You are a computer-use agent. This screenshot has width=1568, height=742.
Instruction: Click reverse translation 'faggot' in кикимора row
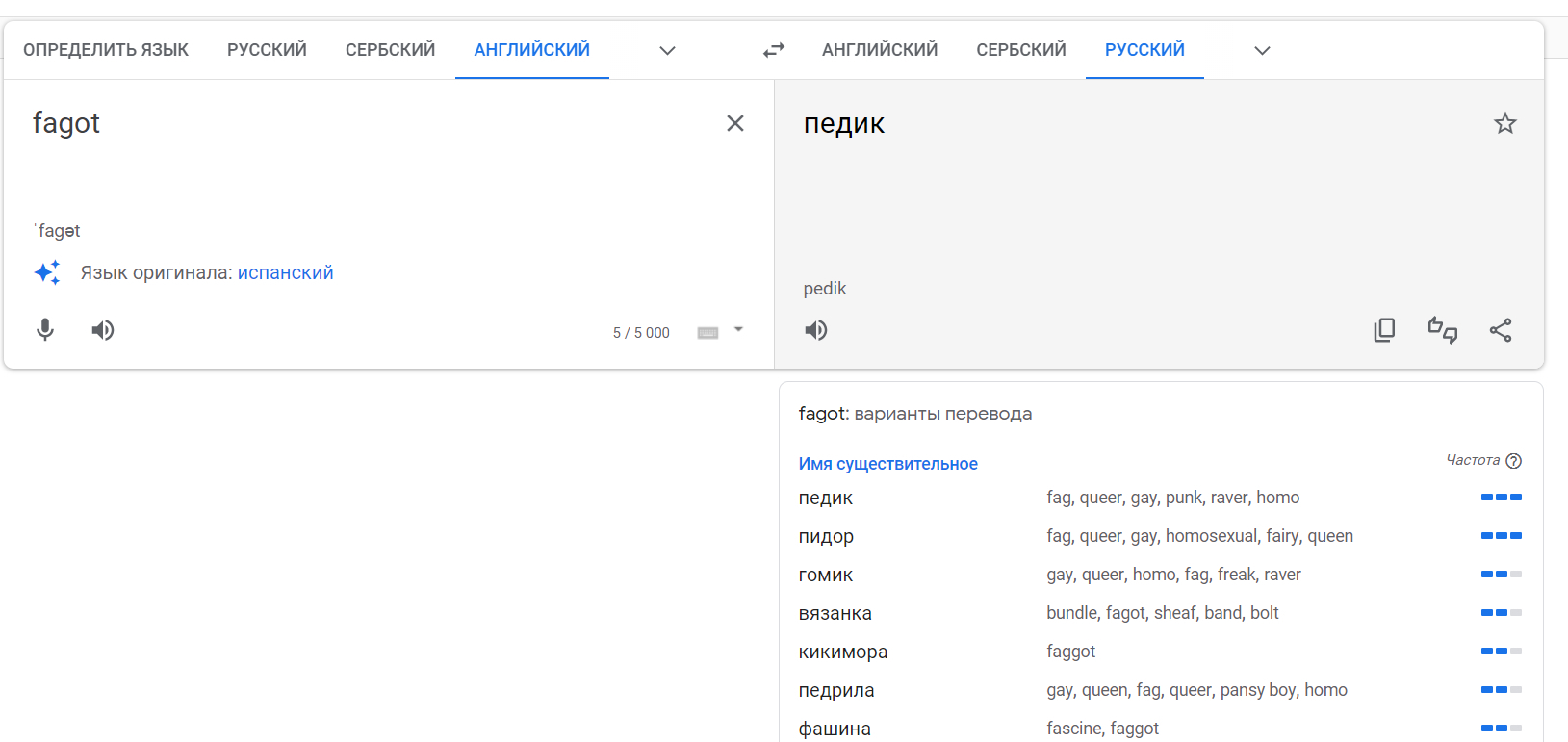1071,652
